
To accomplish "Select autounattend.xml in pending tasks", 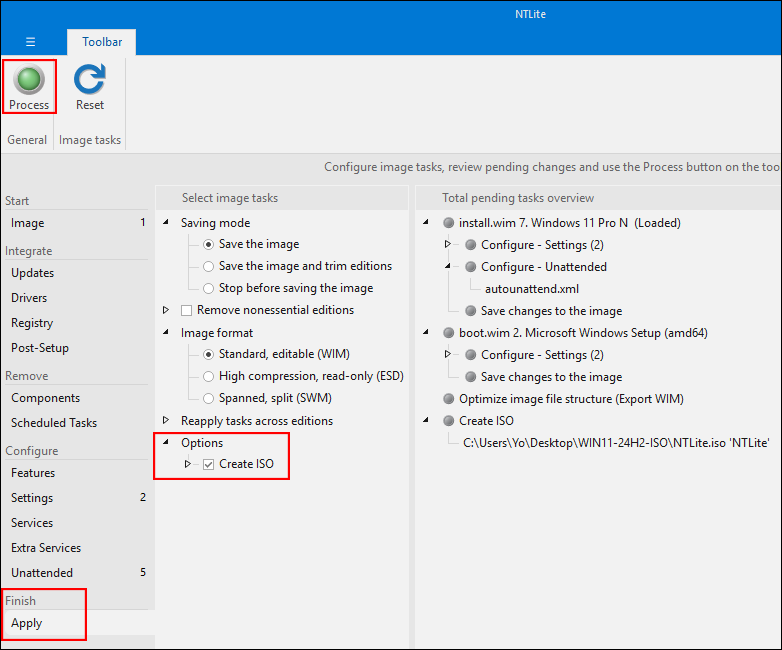I will pos(531,289).
